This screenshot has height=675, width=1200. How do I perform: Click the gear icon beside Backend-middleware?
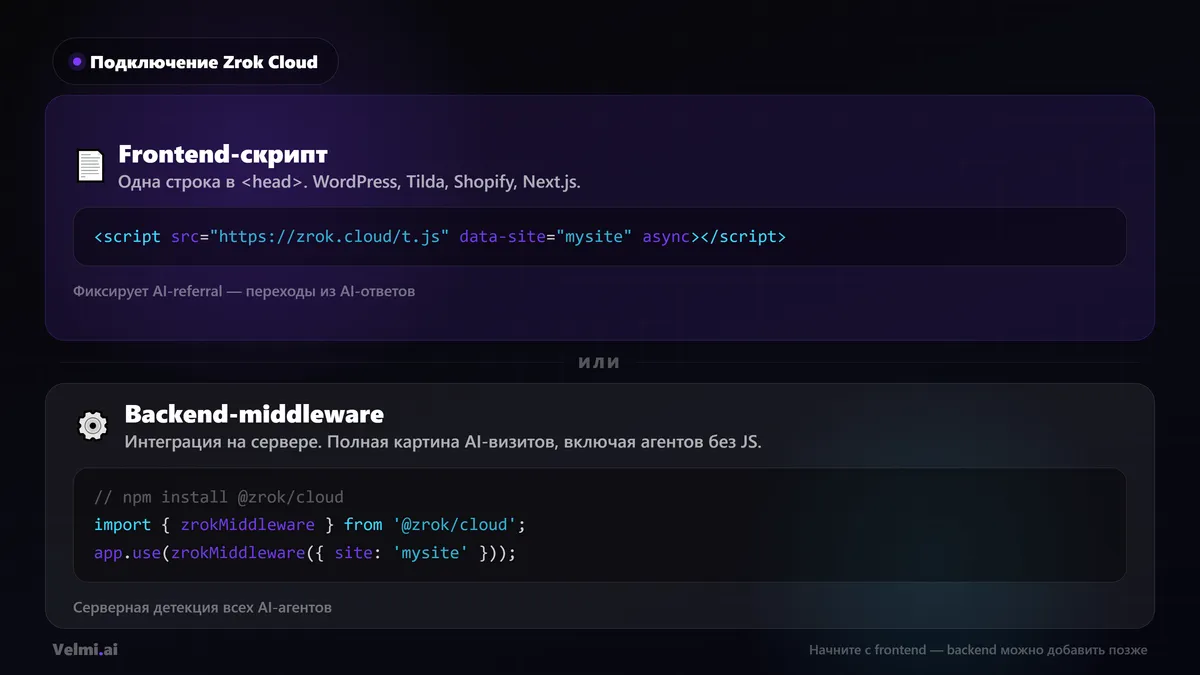click(93, 426)
